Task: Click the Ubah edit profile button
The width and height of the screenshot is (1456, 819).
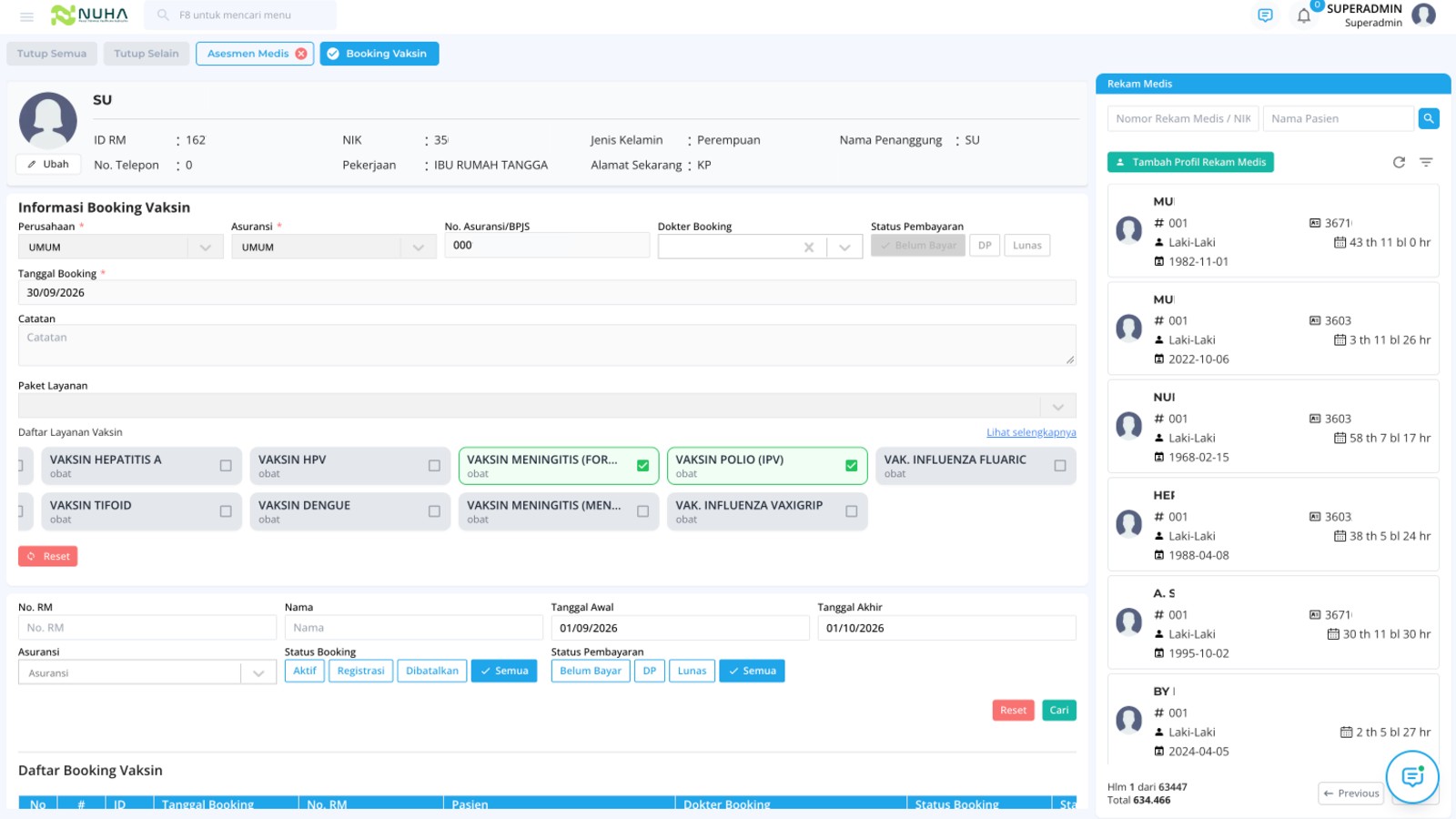Action: [x=48, y=165]
